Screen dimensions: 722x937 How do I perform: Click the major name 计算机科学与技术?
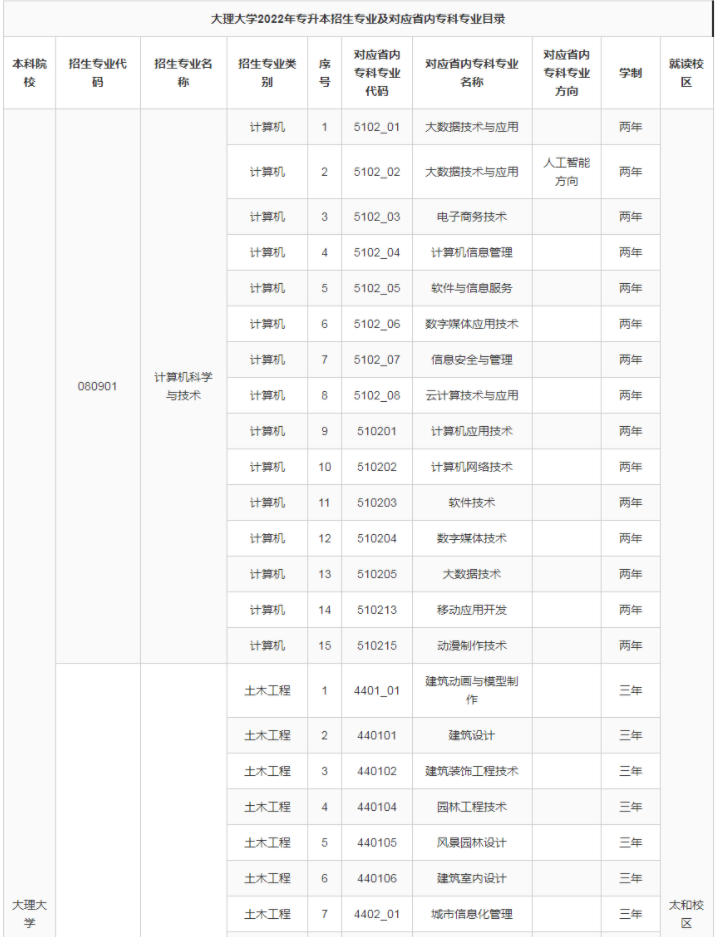(183, 386)
